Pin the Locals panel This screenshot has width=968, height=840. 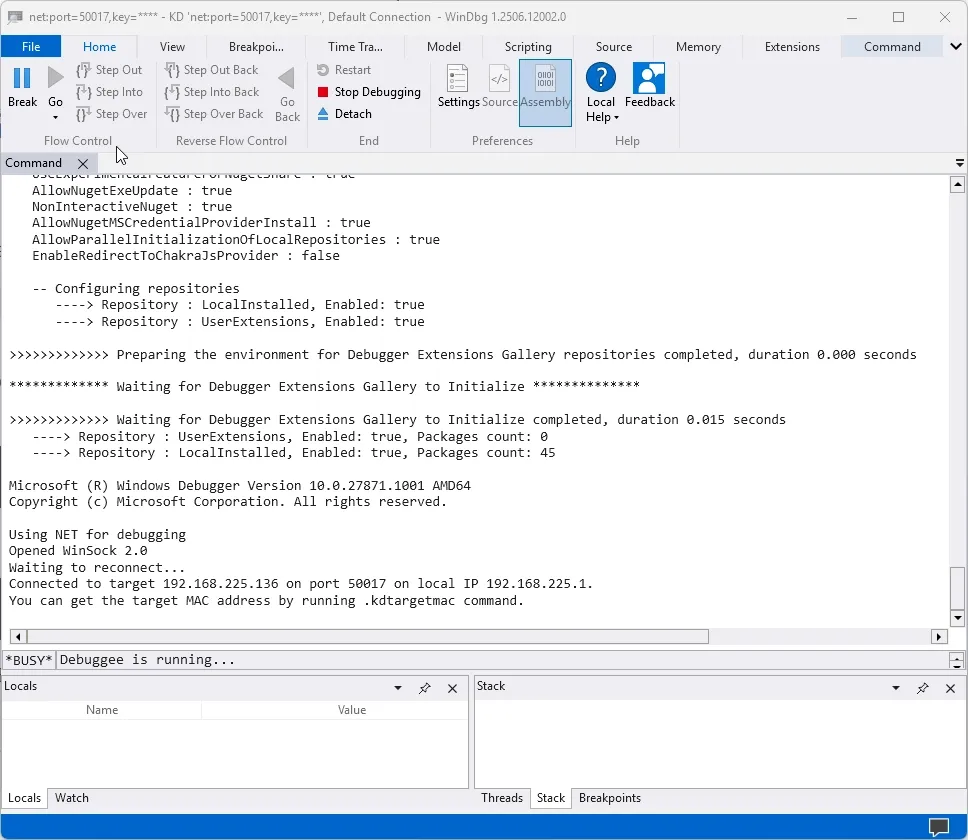pyautogui.click(x=425, y=688)
